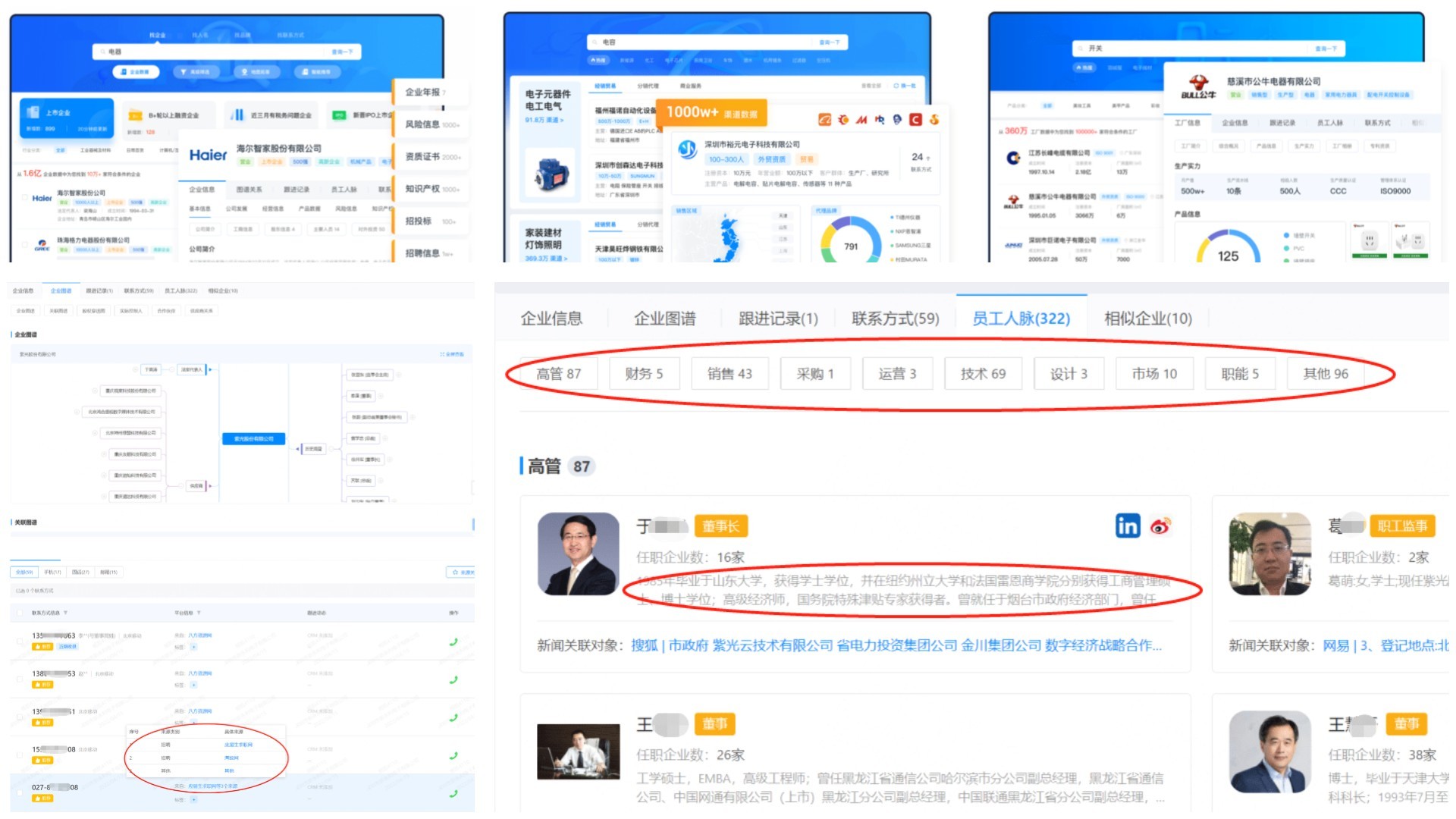Image resolution: width=1456 pixels, height=819 pixels.
Task: Open portrait photo of 王 董事 with 26家
Action: click(578, 752)
